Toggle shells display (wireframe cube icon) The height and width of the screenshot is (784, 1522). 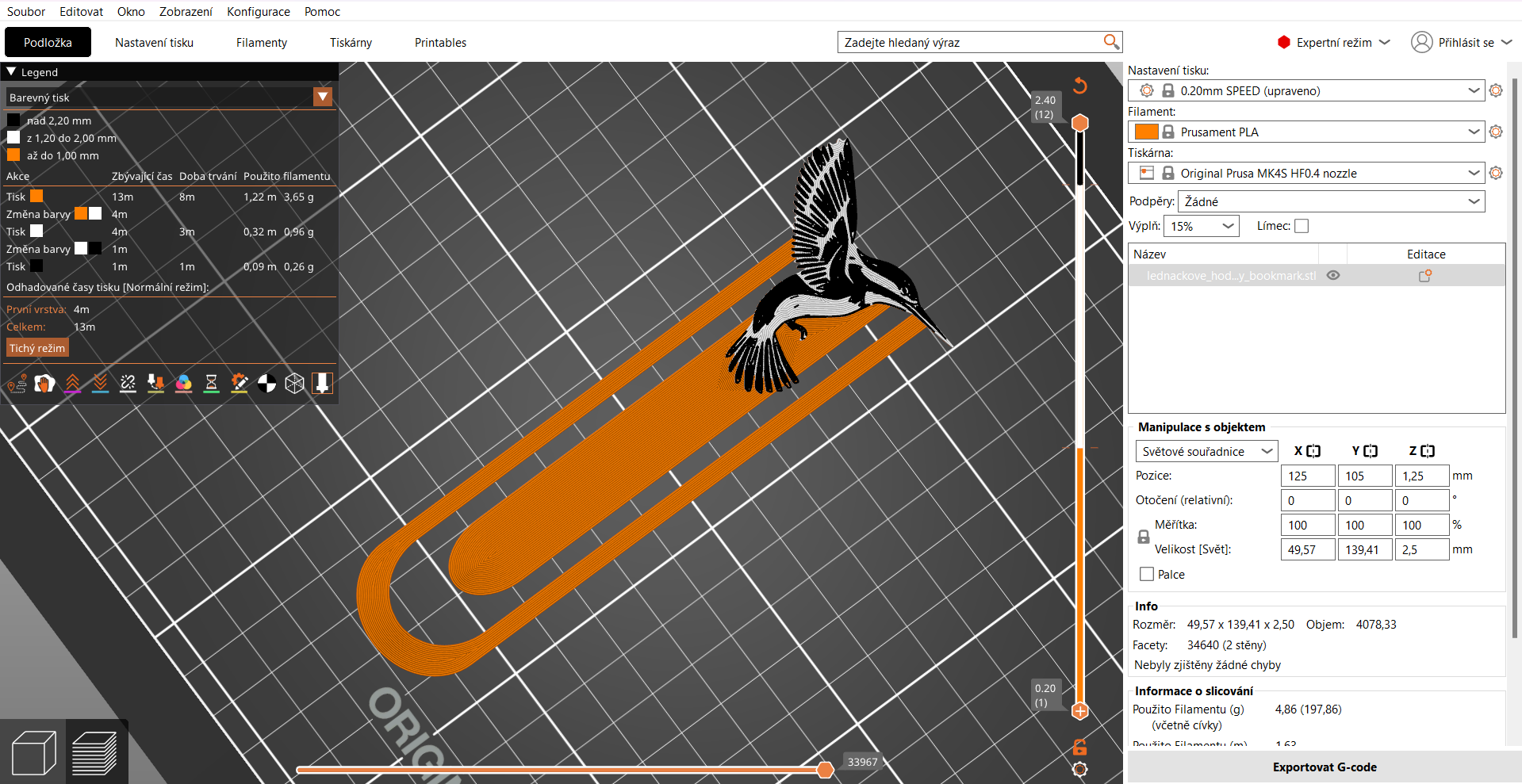click(294, 384)
